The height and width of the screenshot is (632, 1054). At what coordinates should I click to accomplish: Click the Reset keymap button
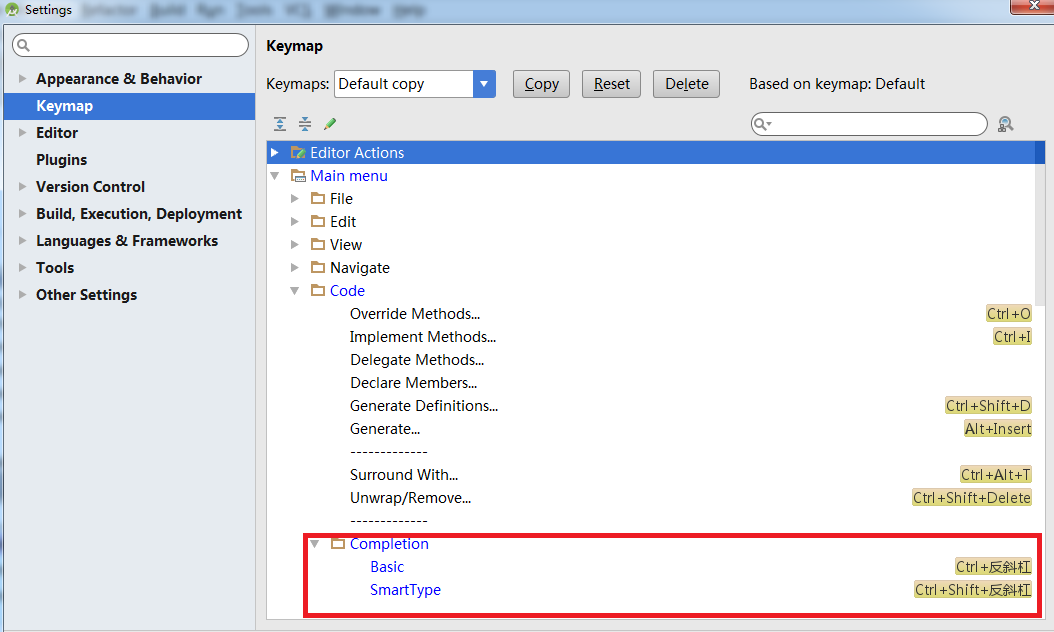(x=611, y=84)
